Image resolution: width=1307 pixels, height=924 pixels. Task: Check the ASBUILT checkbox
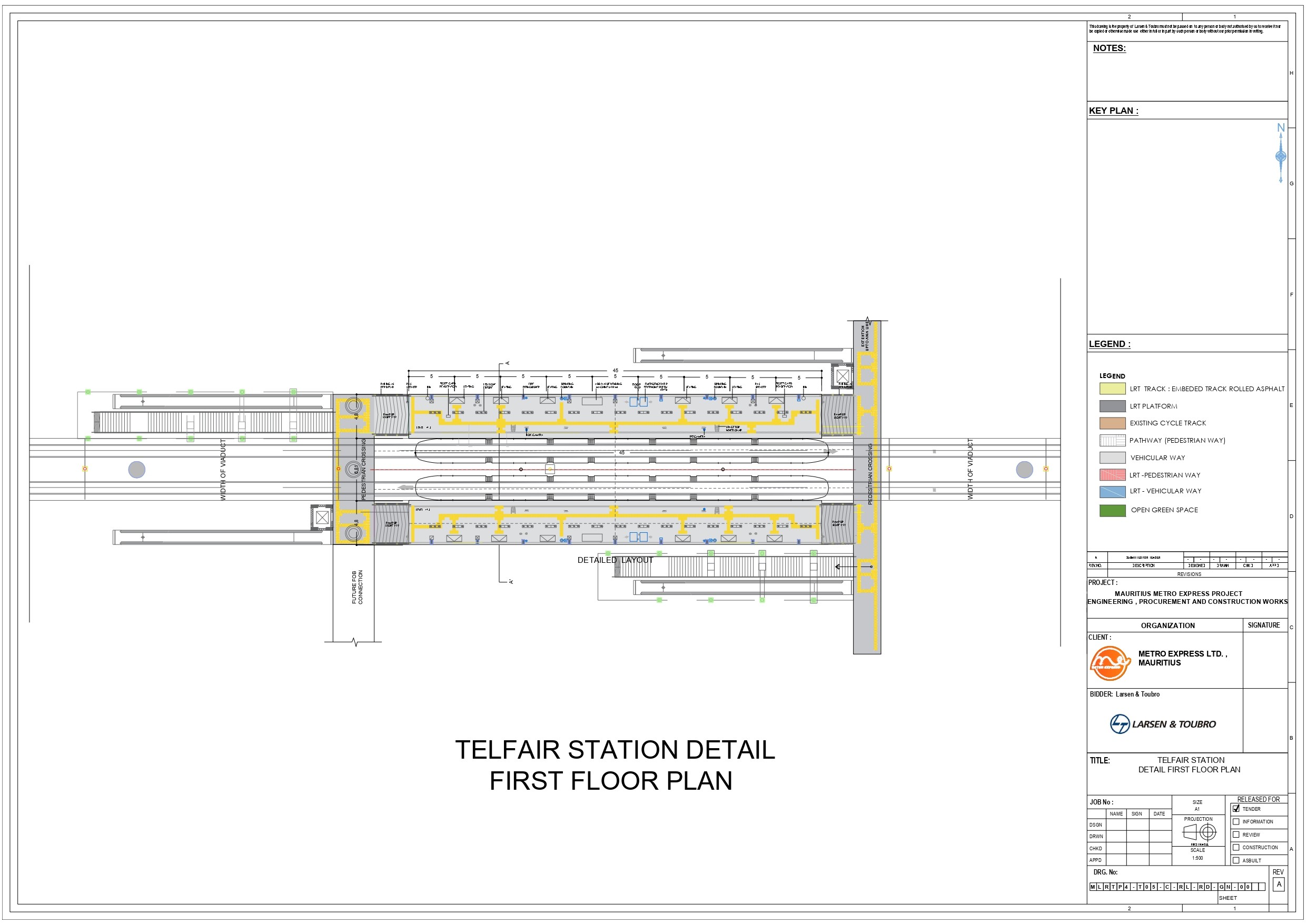click(x=1236, y=860)
